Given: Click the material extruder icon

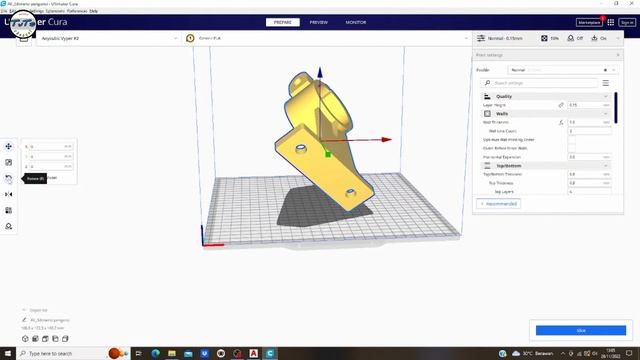Looking at the screenshot, I should [x=190, y=38].
